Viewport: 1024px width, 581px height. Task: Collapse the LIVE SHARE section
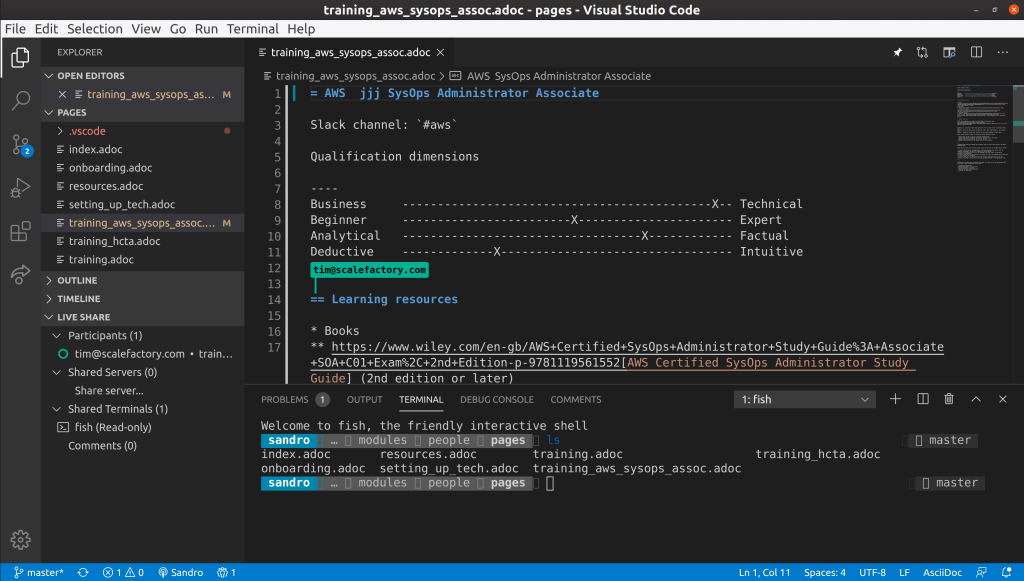pos(143,317)
